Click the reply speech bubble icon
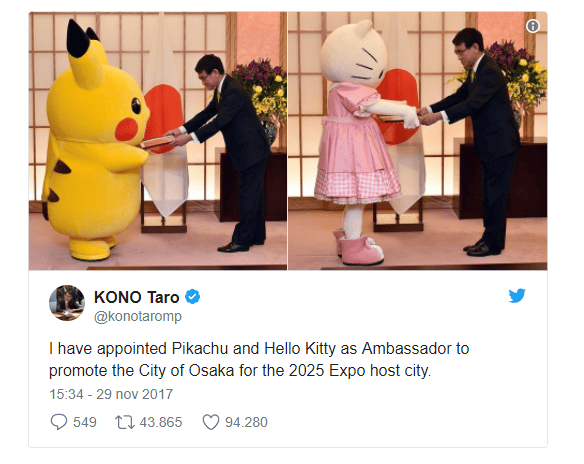 [x=59, y=422]
